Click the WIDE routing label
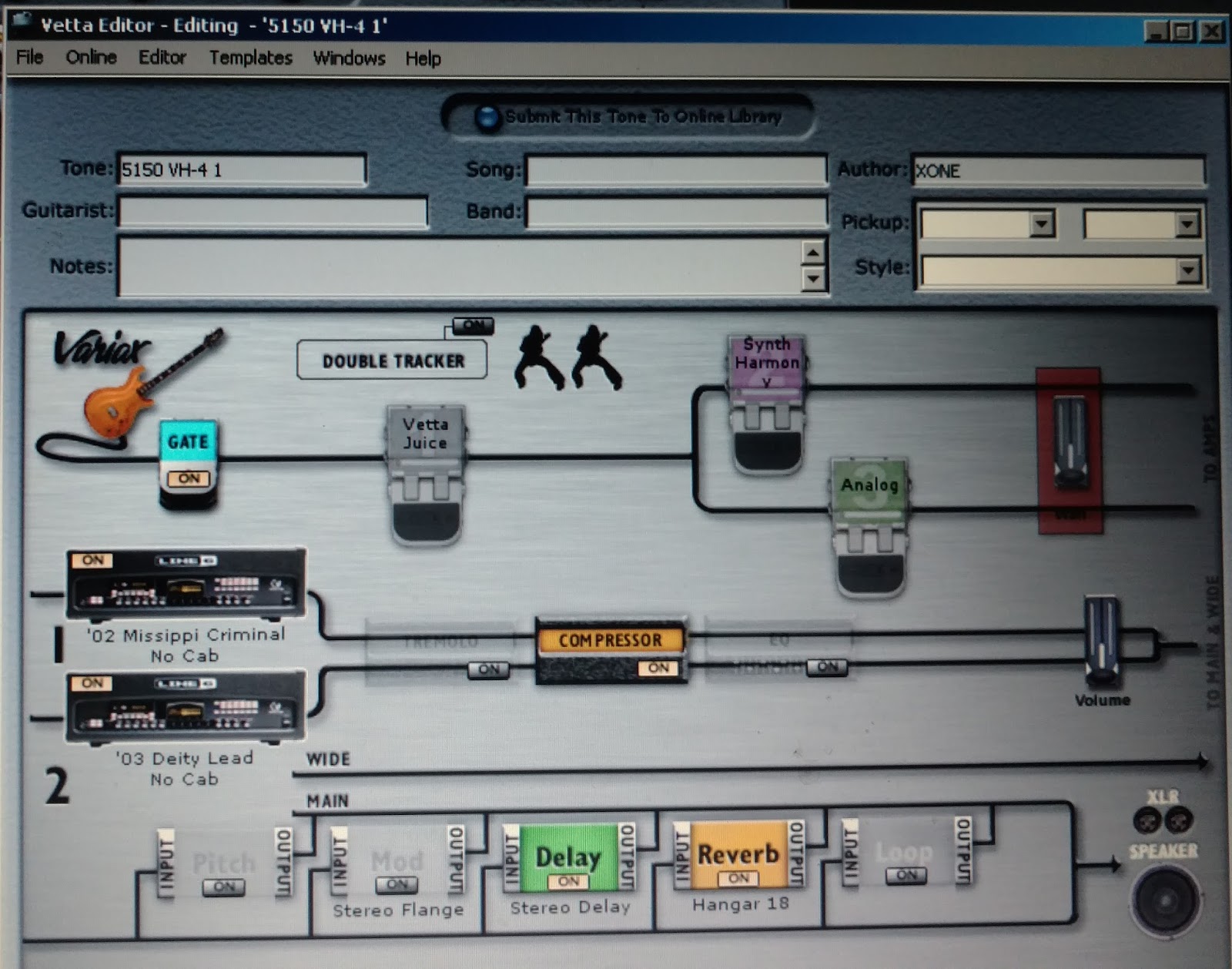 (x=328, y=759)
